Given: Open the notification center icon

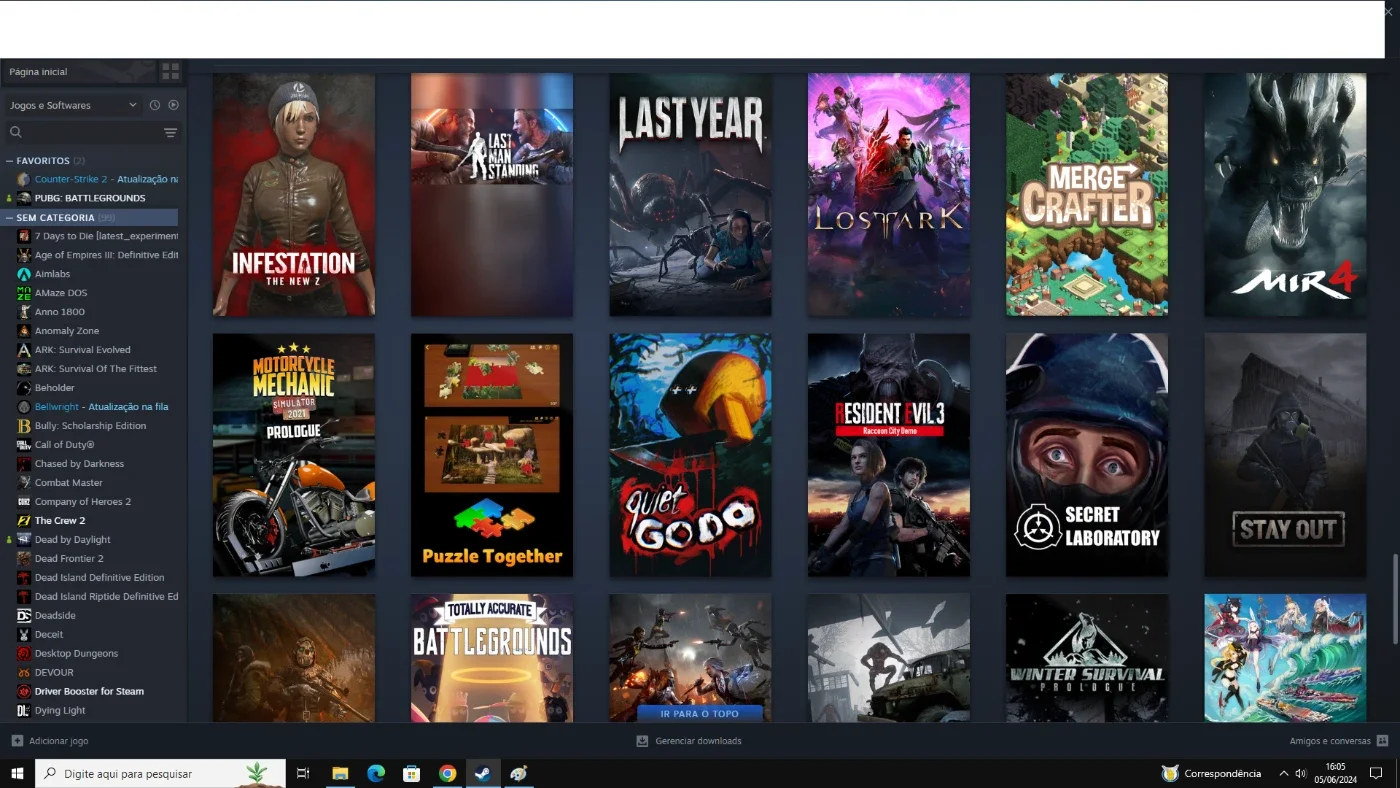Looking at the screenshot, I should (1376, 773).
